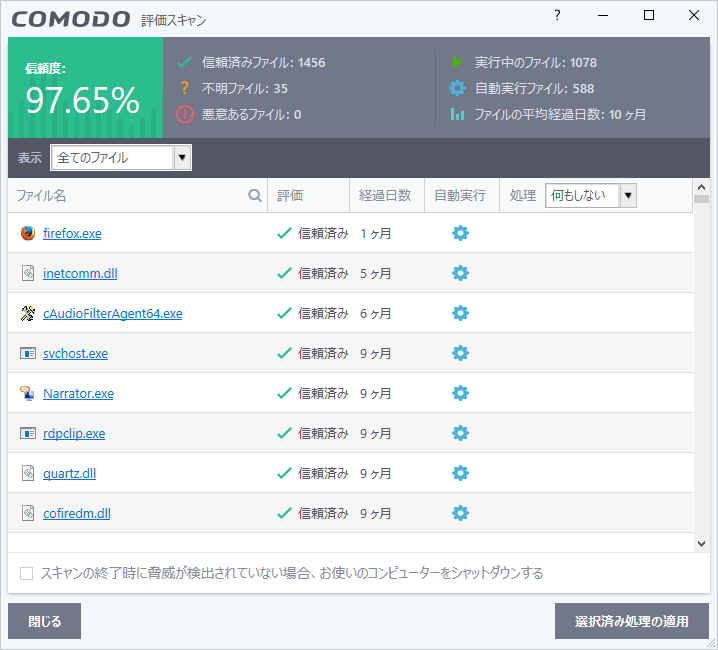Open the Narrator.exe file link
The height and width of the screenshot is (650, 718).
tap(78, 393)
